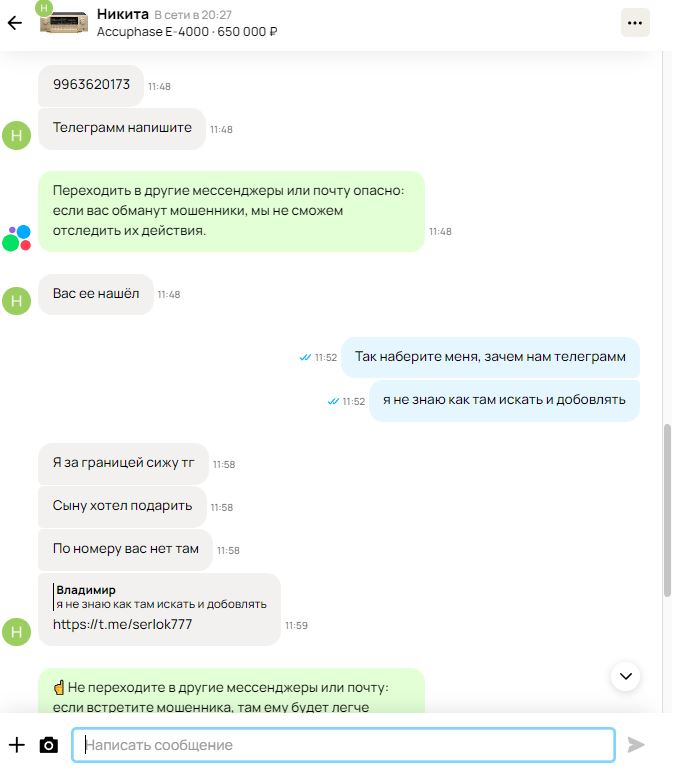Screen dimensions: 689x775
Task: Click the send message arrow icon
Action: pyautogui.click(x=636, y=744)
